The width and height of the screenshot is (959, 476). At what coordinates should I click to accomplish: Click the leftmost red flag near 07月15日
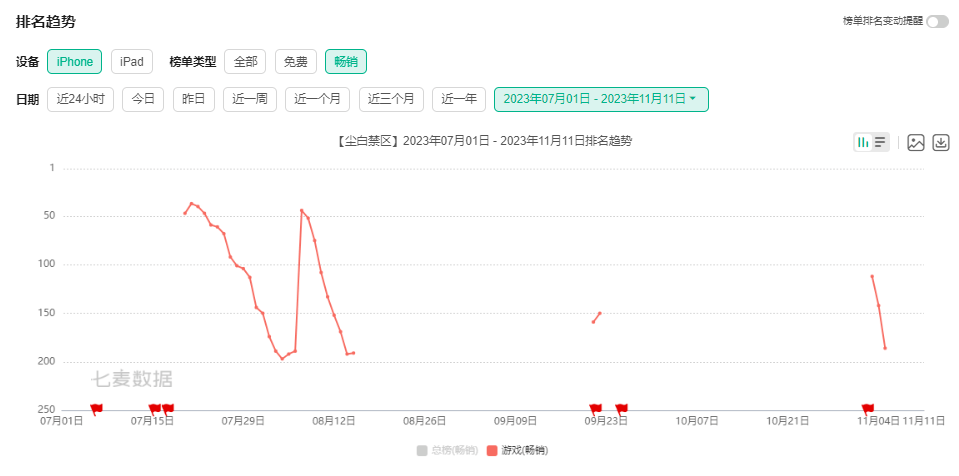click(x=154, y=408)
